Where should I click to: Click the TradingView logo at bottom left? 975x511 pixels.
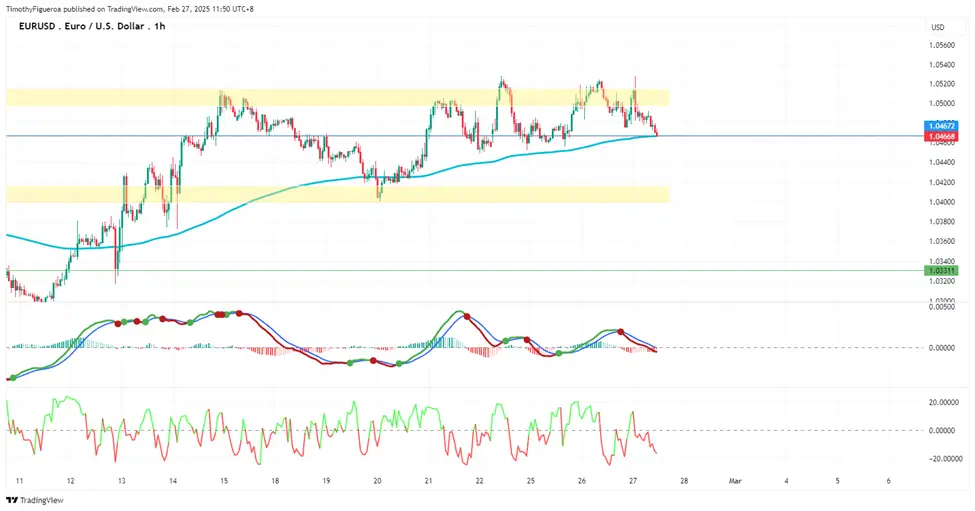pos(35,500)
